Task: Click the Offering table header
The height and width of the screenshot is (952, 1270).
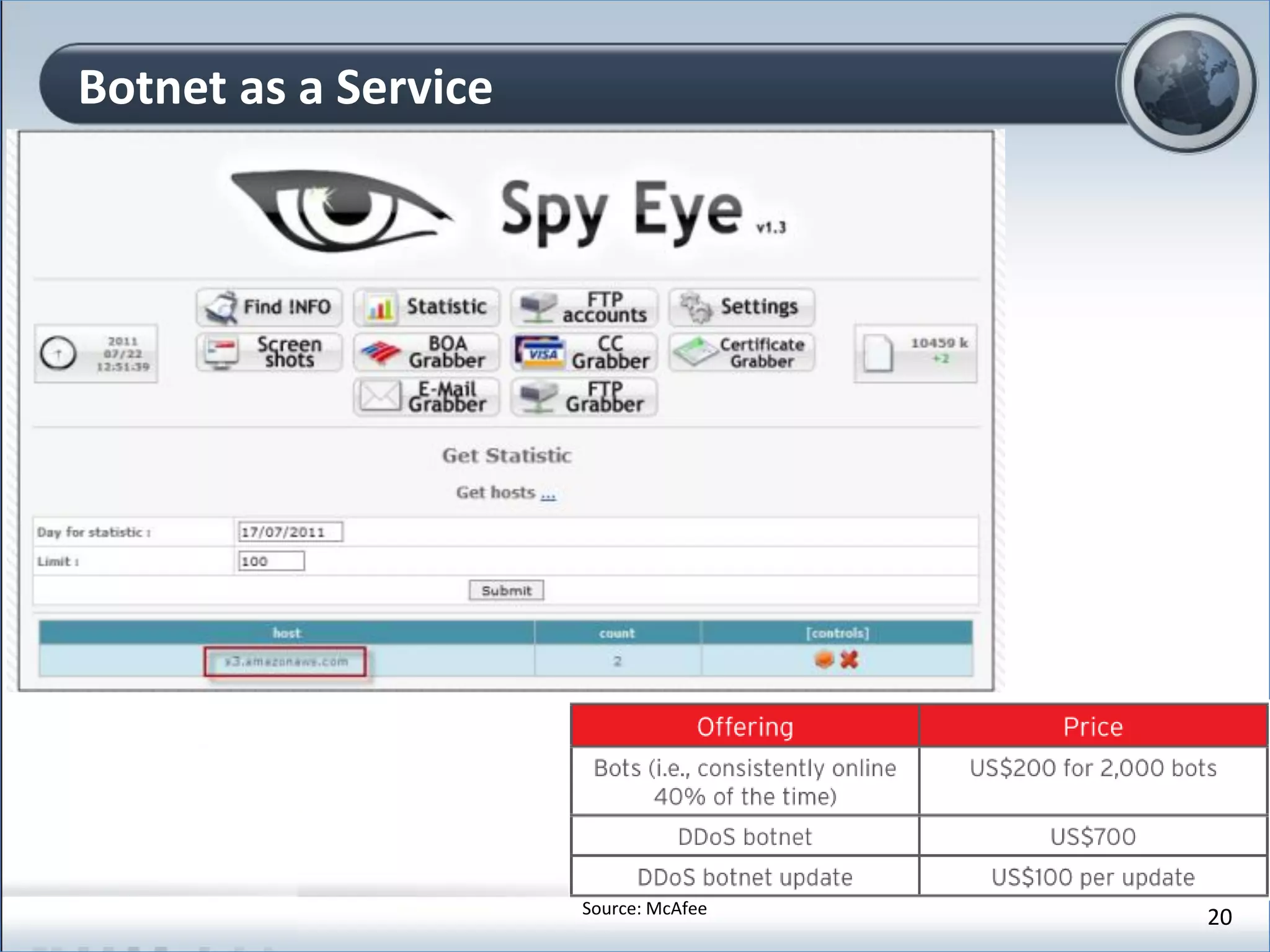Action: click(745, 727)
